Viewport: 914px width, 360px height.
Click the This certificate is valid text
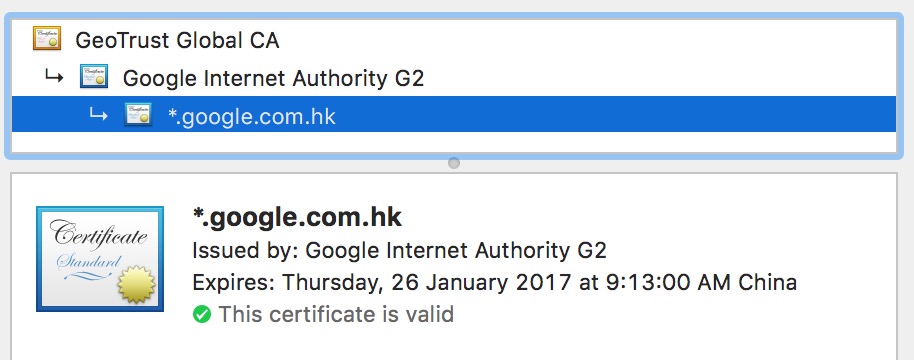tap(336, 315)
